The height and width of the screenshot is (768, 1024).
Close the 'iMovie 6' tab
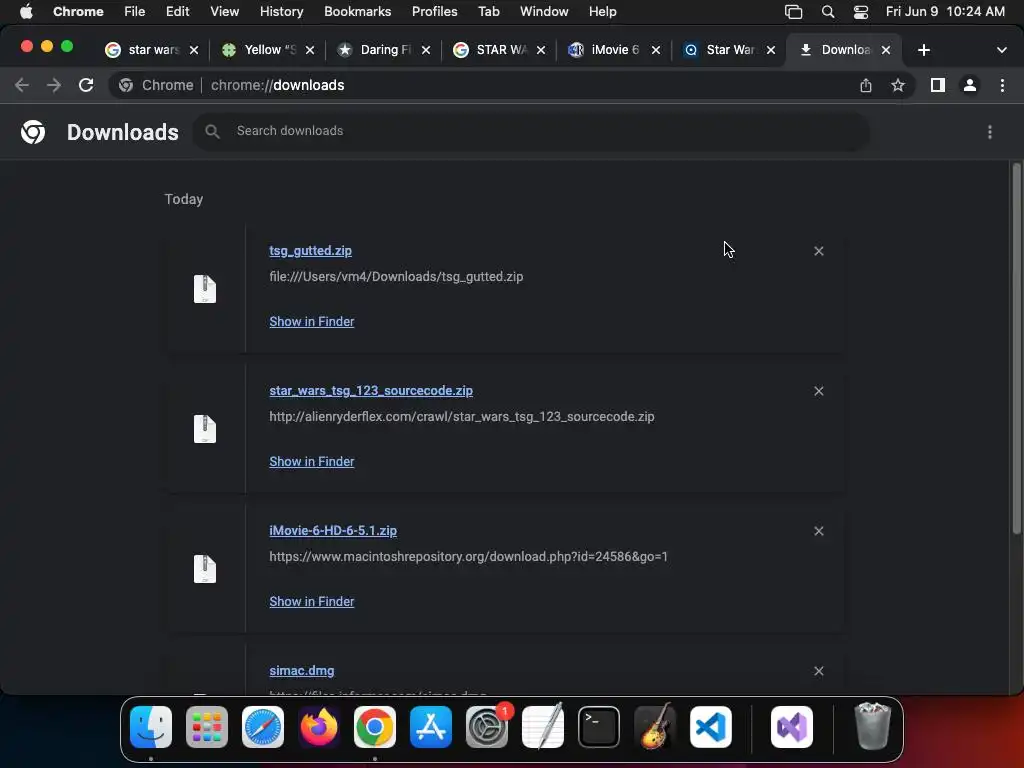pyautogui.click(x=656, y=50)
